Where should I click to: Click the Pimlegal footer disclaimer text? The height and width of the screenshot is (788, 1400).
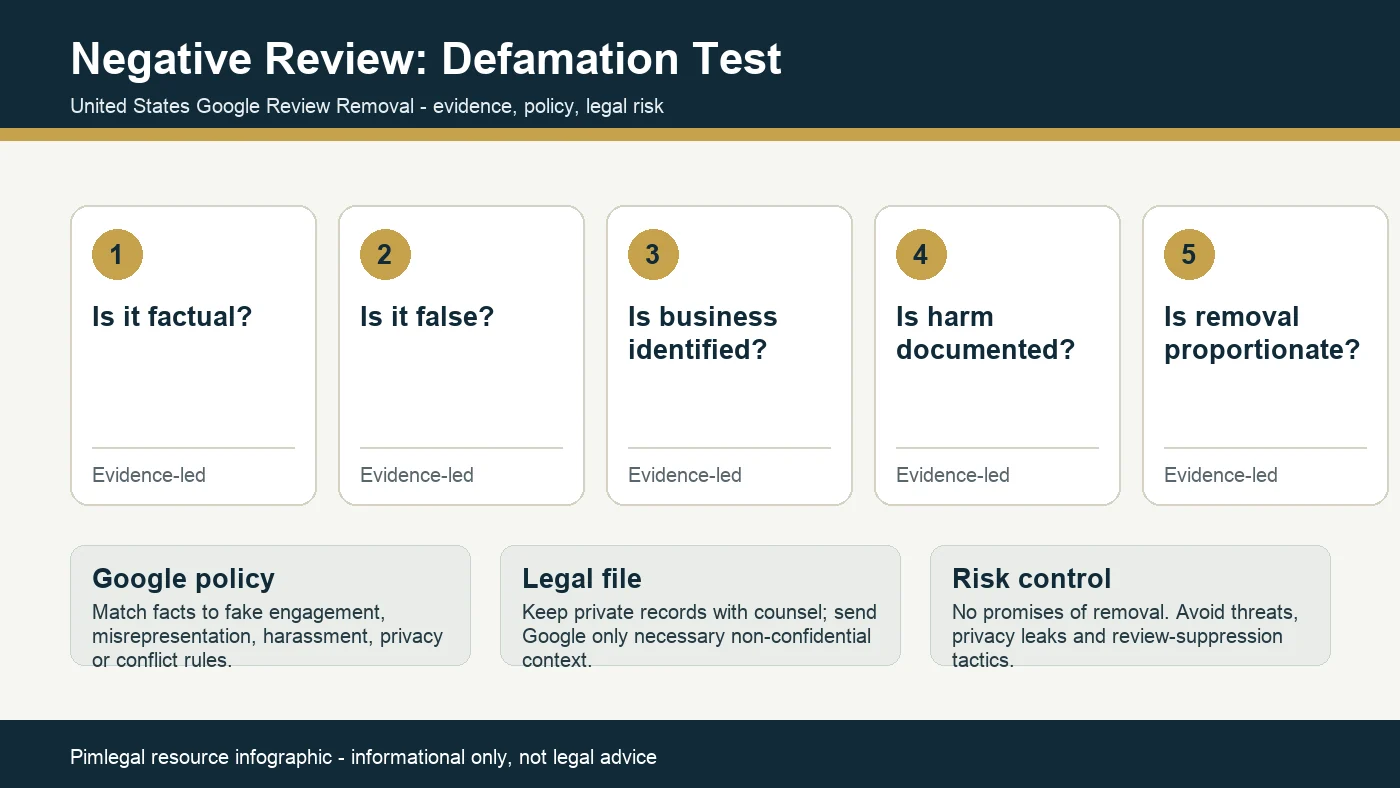363,757
